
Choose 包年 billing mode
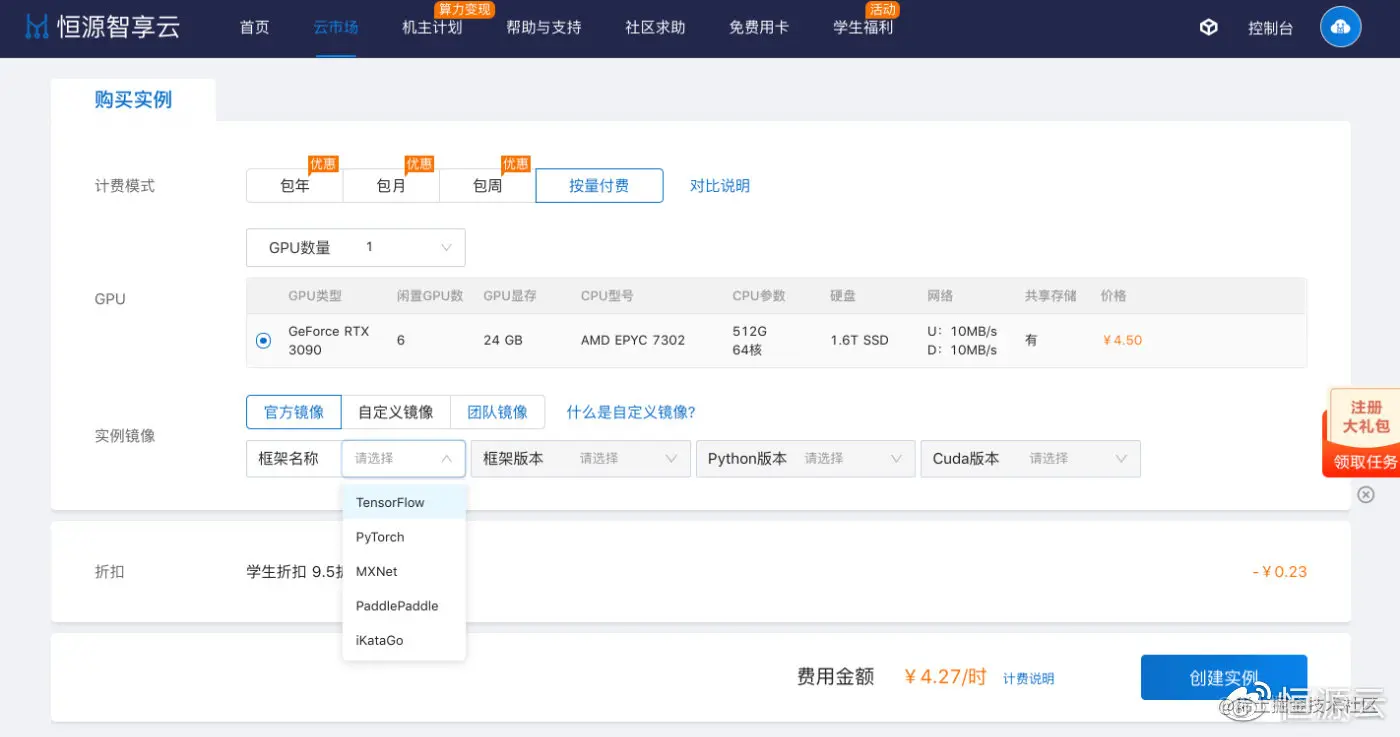pyautogui.click(x=295, y=186)
